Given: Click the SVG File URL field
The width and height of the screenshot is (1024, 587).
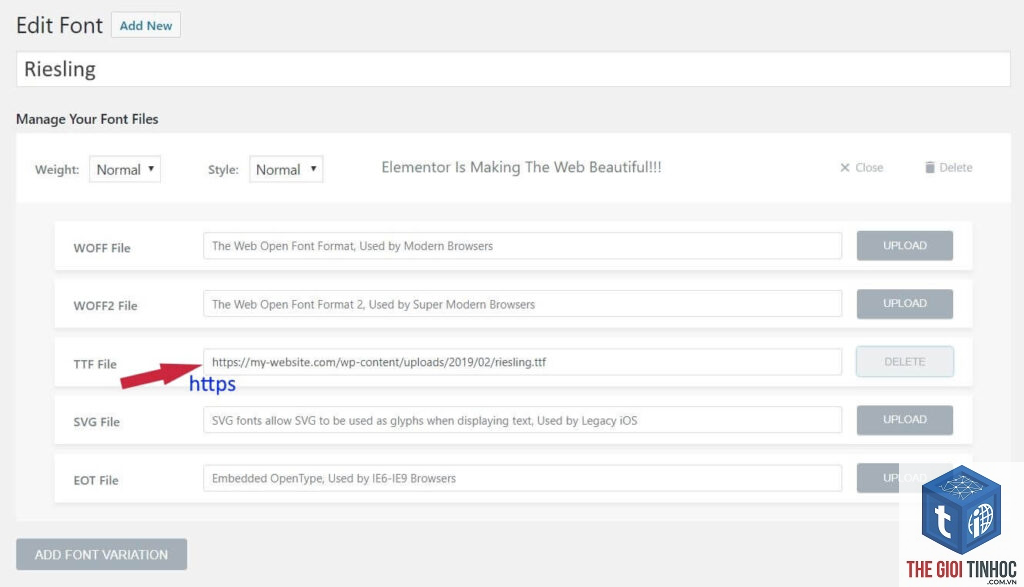Looking at the screenshot, I should point(522,420).
